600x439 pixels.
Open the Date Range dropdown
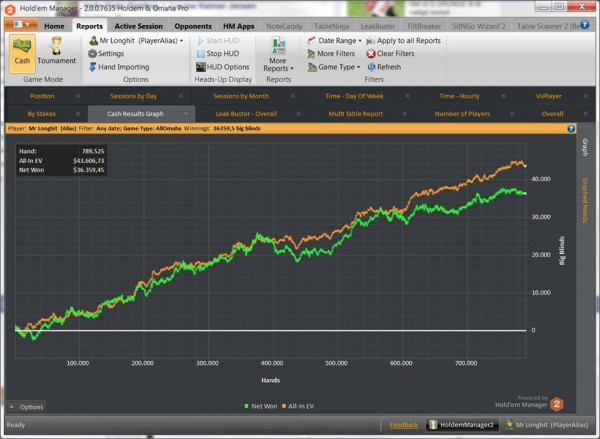tap(360, 41)
